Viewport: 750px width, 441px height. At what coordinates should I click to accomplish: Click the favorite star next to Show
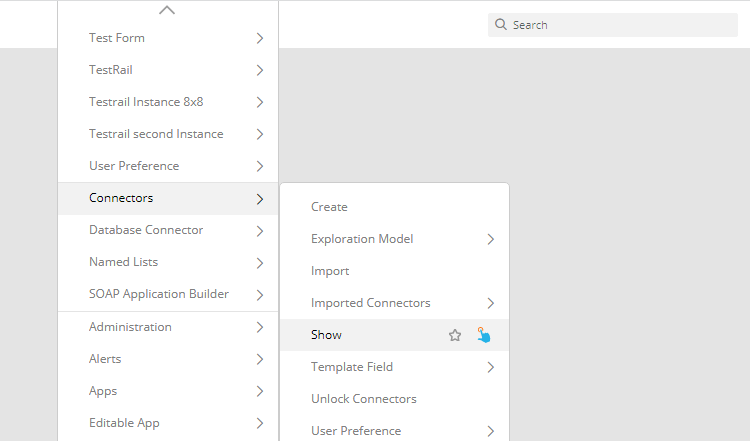tap(455, 335)
